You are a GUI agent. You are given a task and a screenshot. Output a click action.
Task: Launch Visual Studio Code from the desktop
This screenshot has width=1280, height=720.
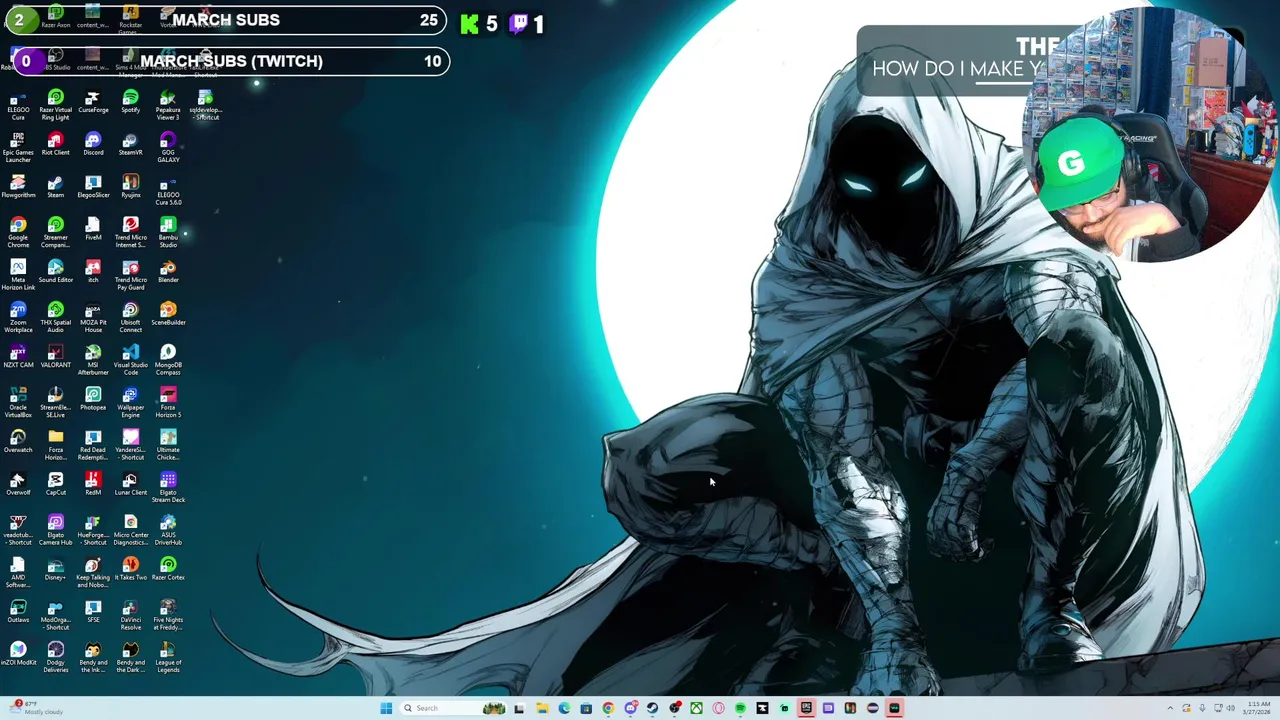130,359
